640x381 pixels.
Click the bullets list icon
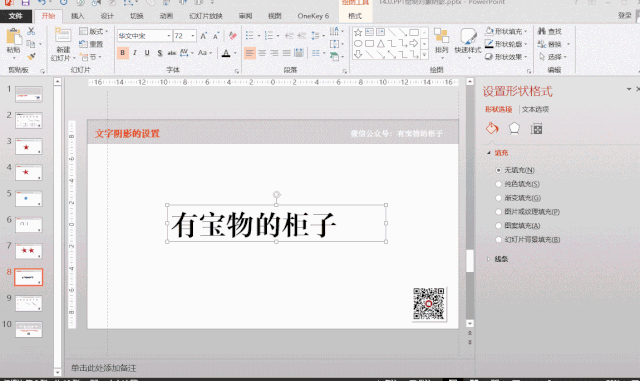(x=249, y=36)
